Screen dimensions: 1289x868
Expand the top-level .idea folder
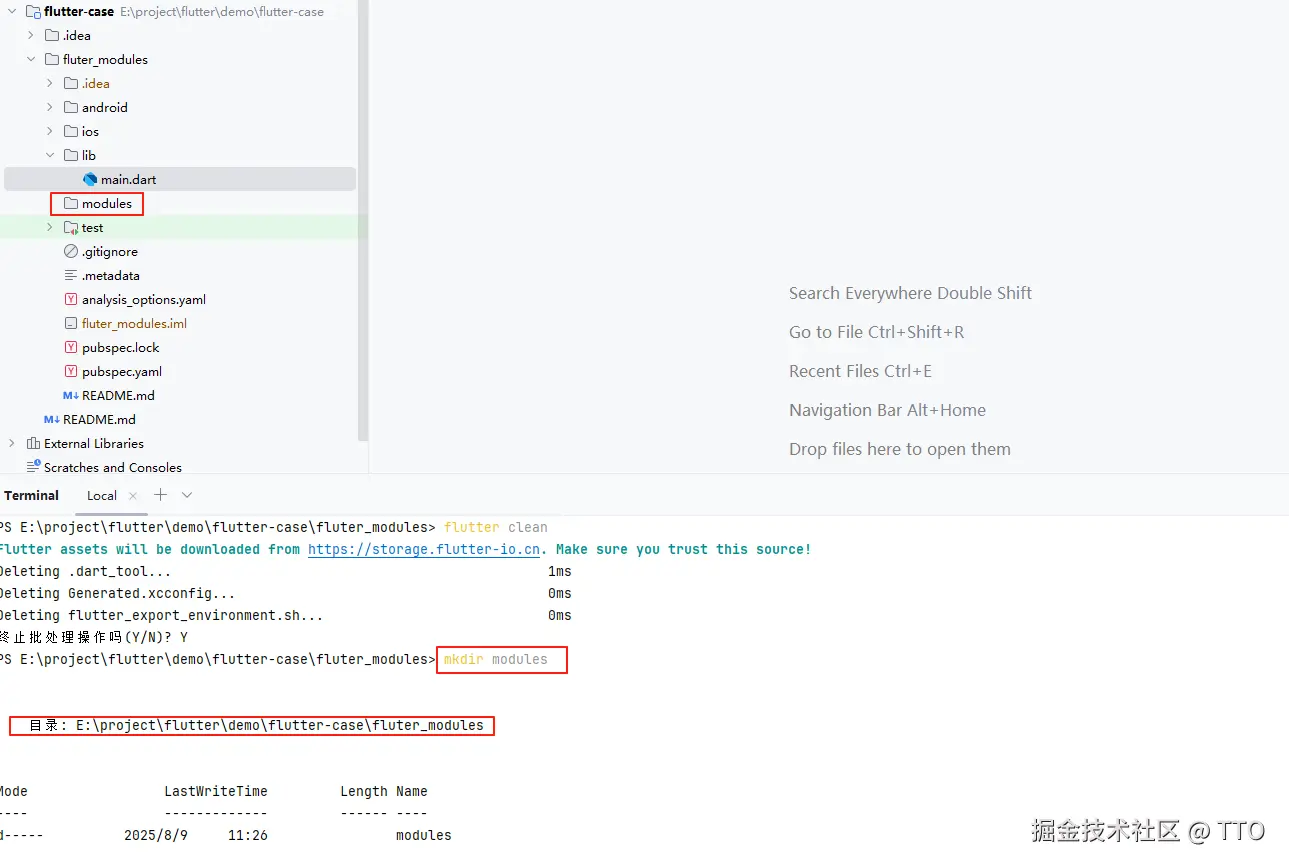[31, 36]
